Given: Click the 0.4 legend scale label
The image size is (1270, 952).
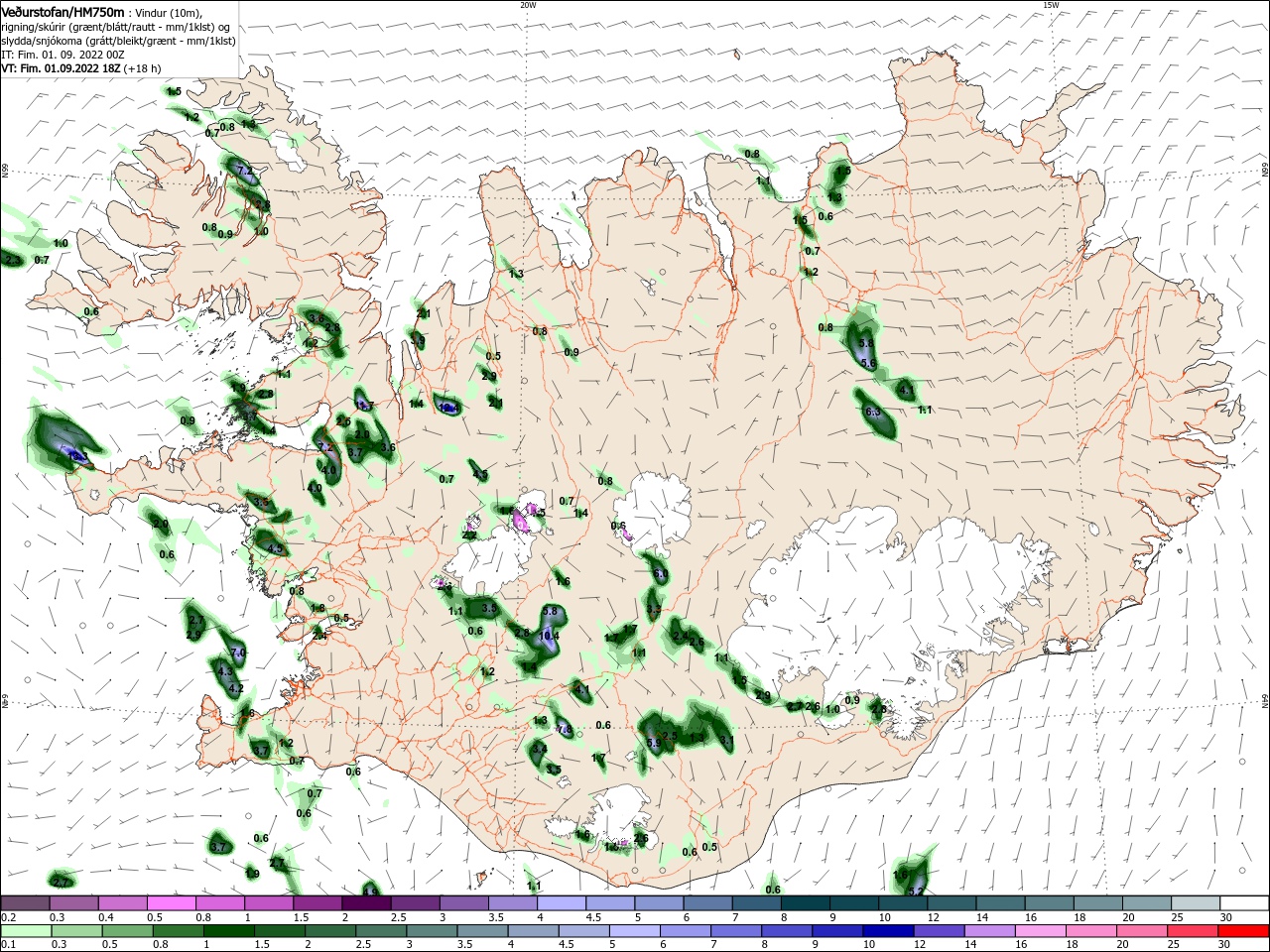Looking at the screenshot, I should click(x=106, y=918).
